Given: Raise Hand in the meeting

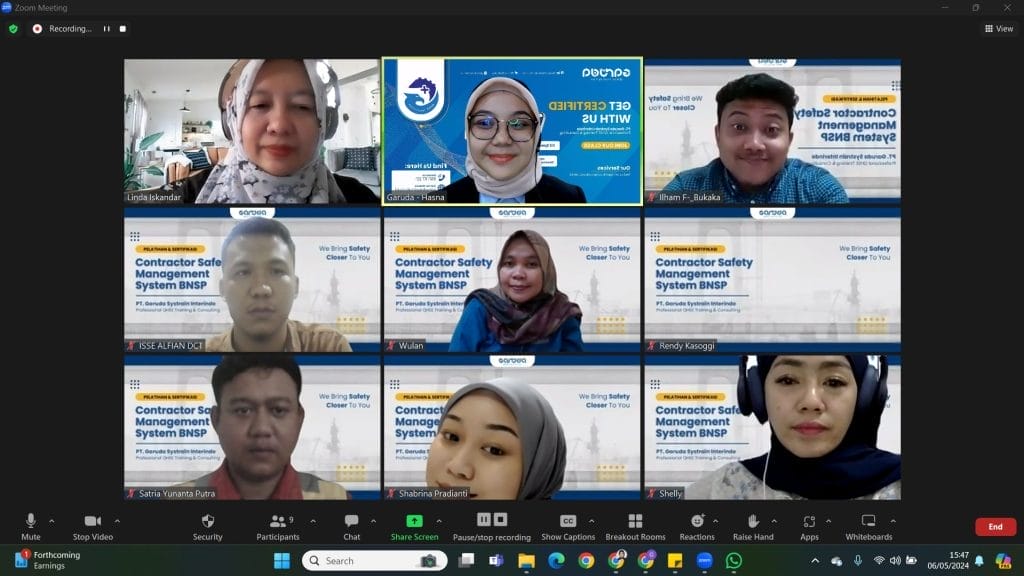Looking at the screenshot, I should [752, 526].
